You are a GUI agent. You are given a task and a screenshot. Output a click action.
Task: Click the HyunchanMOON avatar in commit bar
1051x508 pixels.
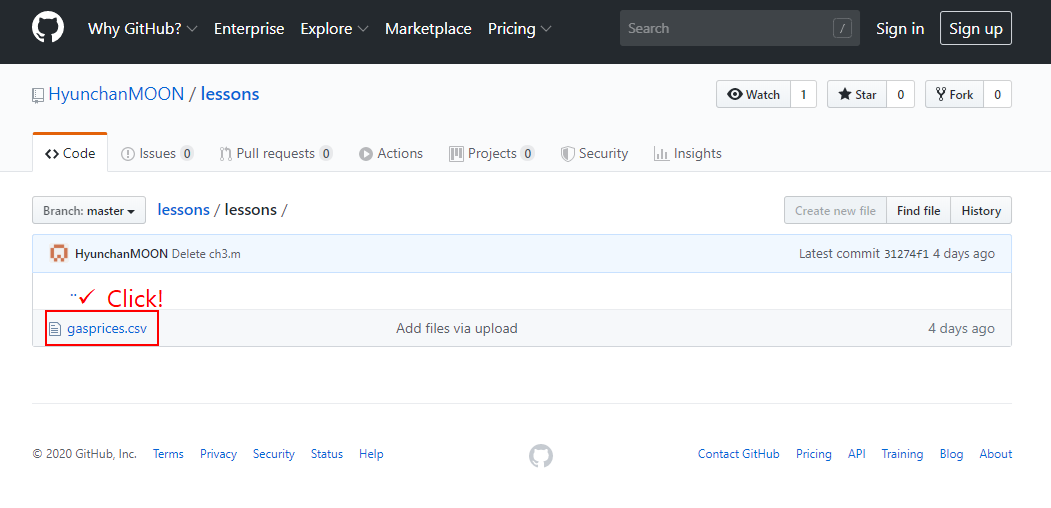click(x=59, y=254)
